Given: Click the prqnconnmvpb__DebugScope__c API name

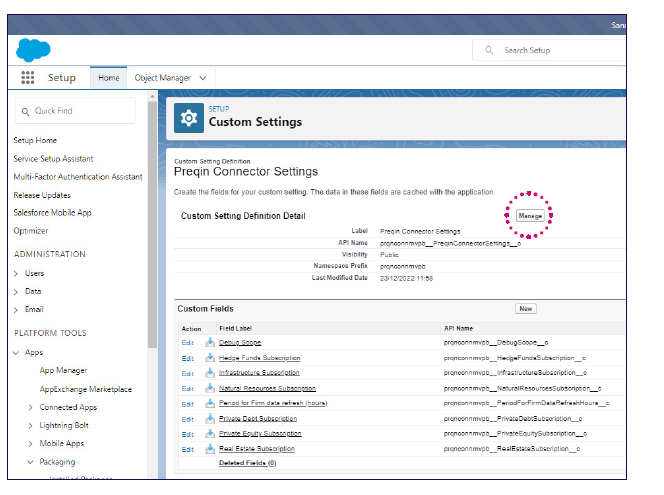Looking at the screenshot, I should (496, 342).
